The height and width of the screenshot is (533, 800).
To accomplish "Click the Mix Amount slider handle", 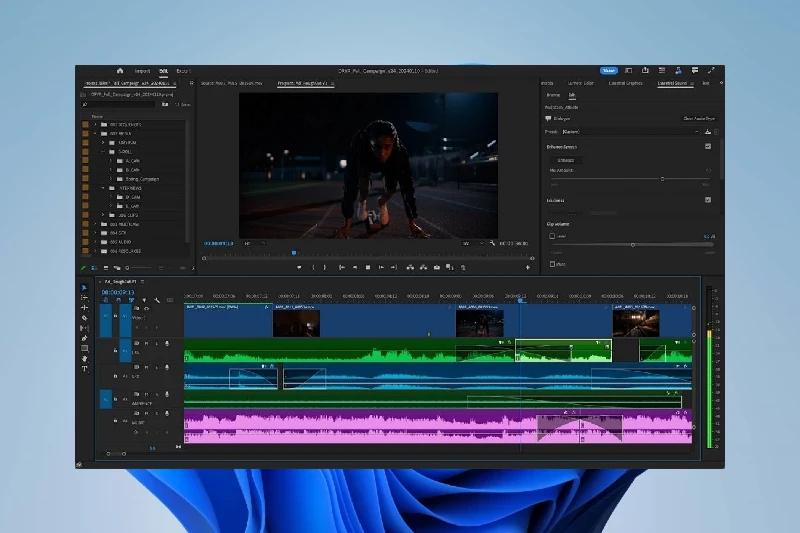I will point(661,179).
